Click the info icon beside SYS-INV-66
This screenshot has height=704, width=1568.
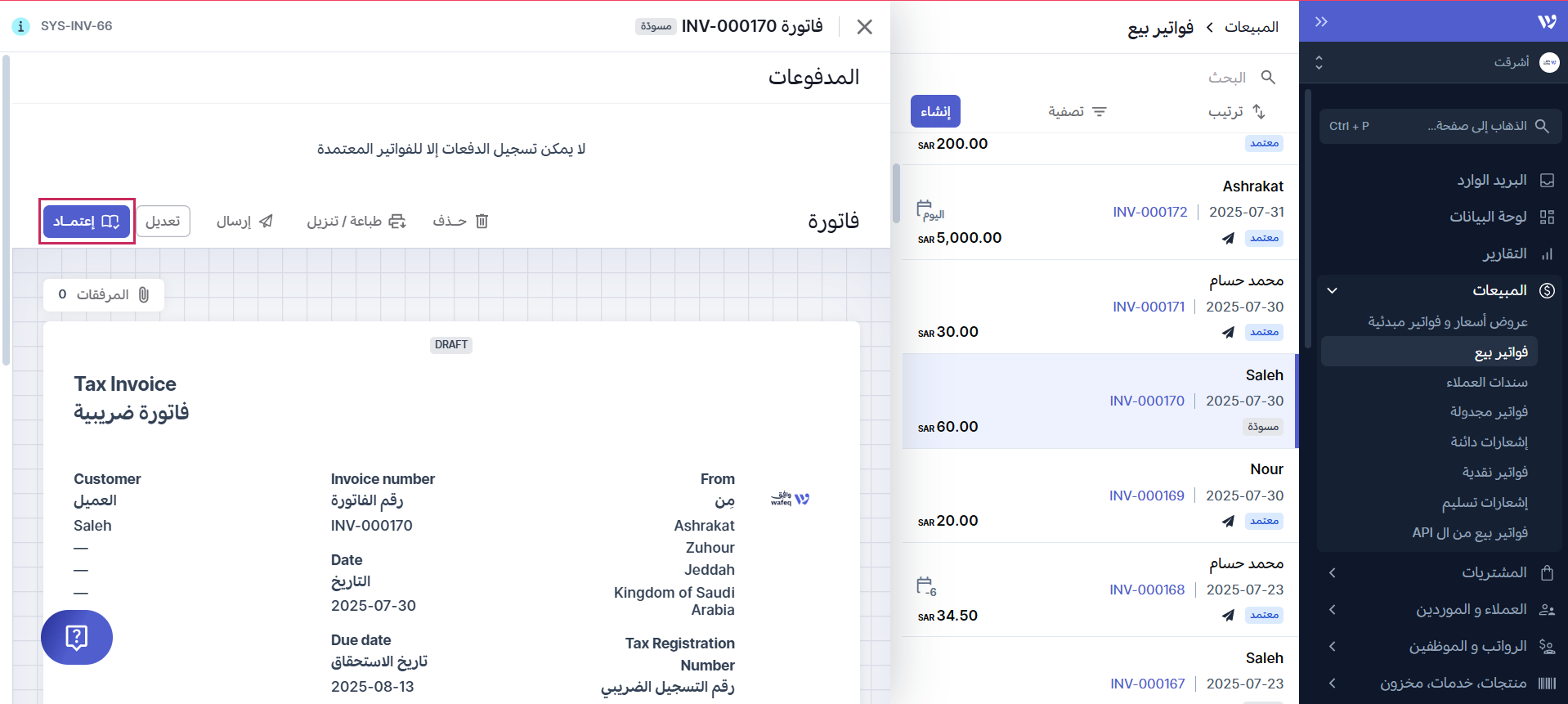click(20, 26)
